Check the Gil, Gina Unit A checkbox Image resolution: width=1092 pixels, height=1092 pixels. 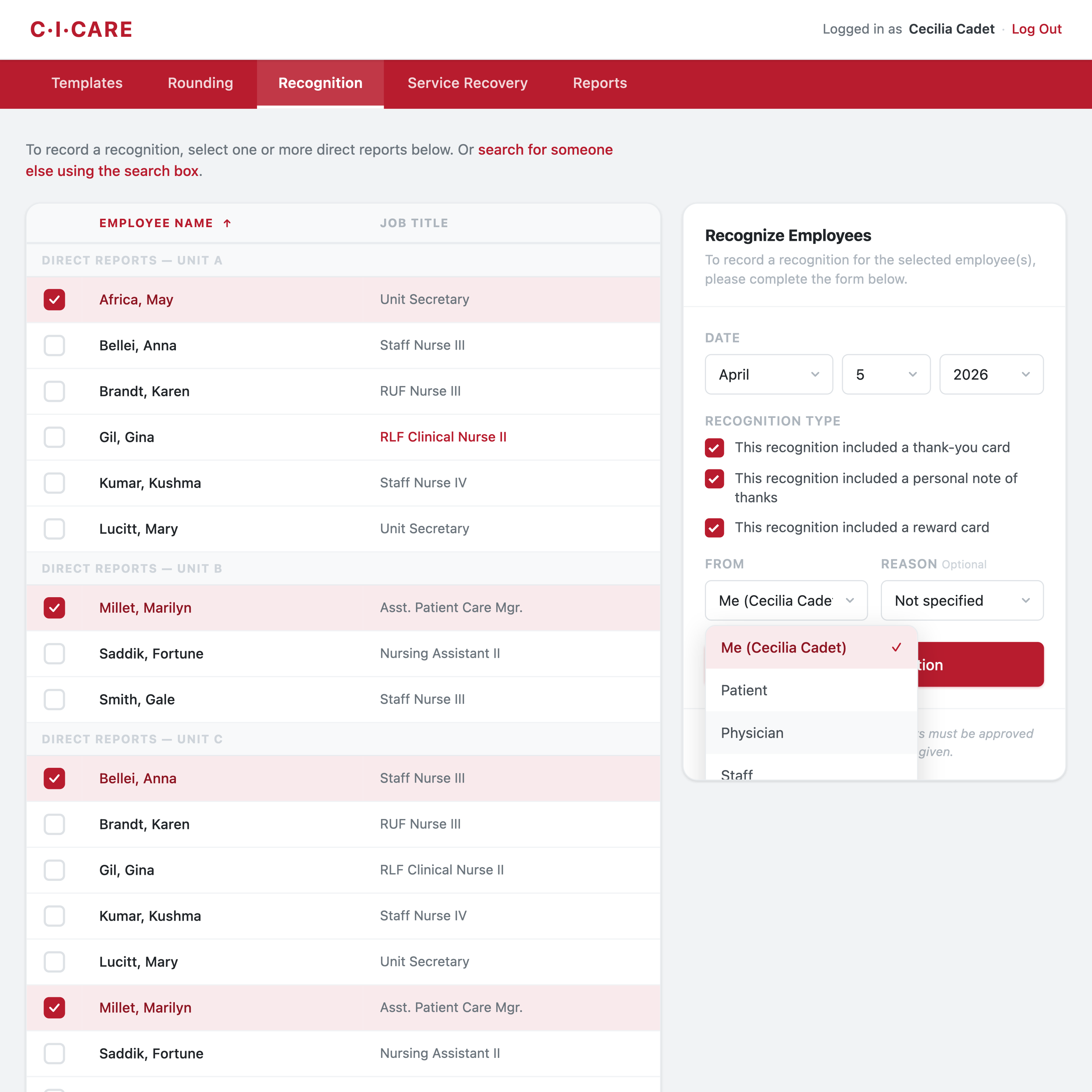54,437
